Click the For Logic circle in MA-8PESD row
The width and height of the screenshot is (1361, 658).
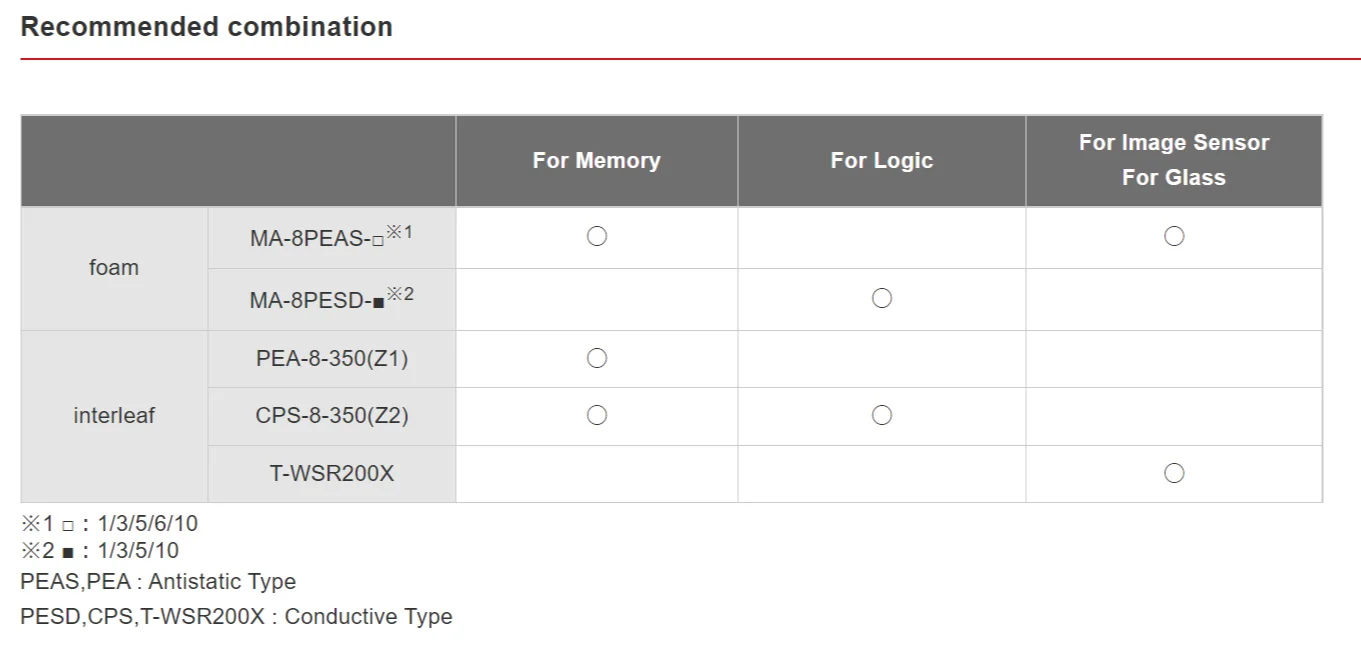[x=881, y=298]
